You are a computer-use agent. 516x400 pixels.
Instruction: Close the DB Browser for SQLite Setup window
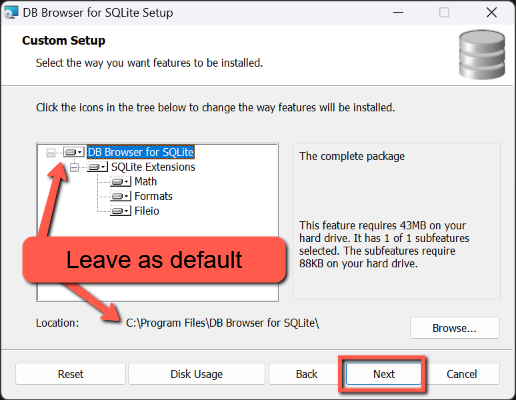click(x=492, y=13)
